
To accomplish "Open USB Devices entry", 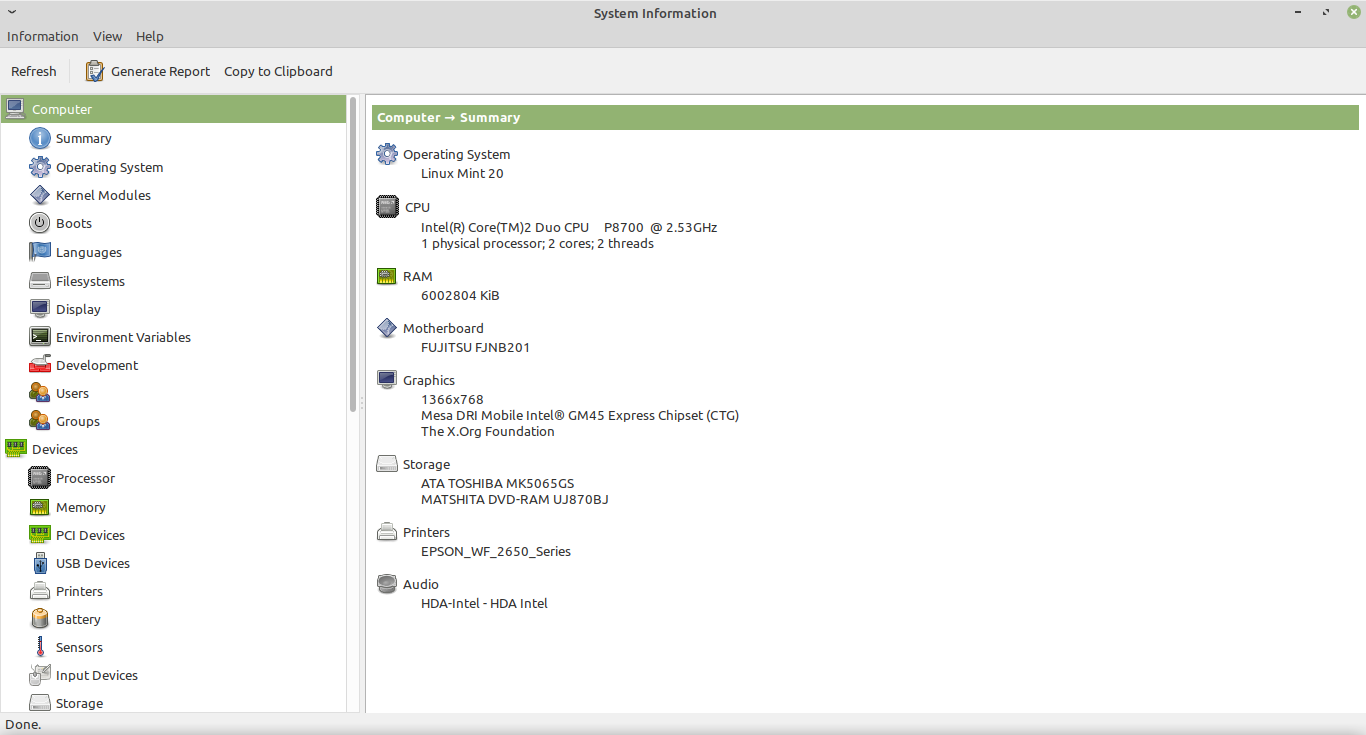I will [93, 563].
